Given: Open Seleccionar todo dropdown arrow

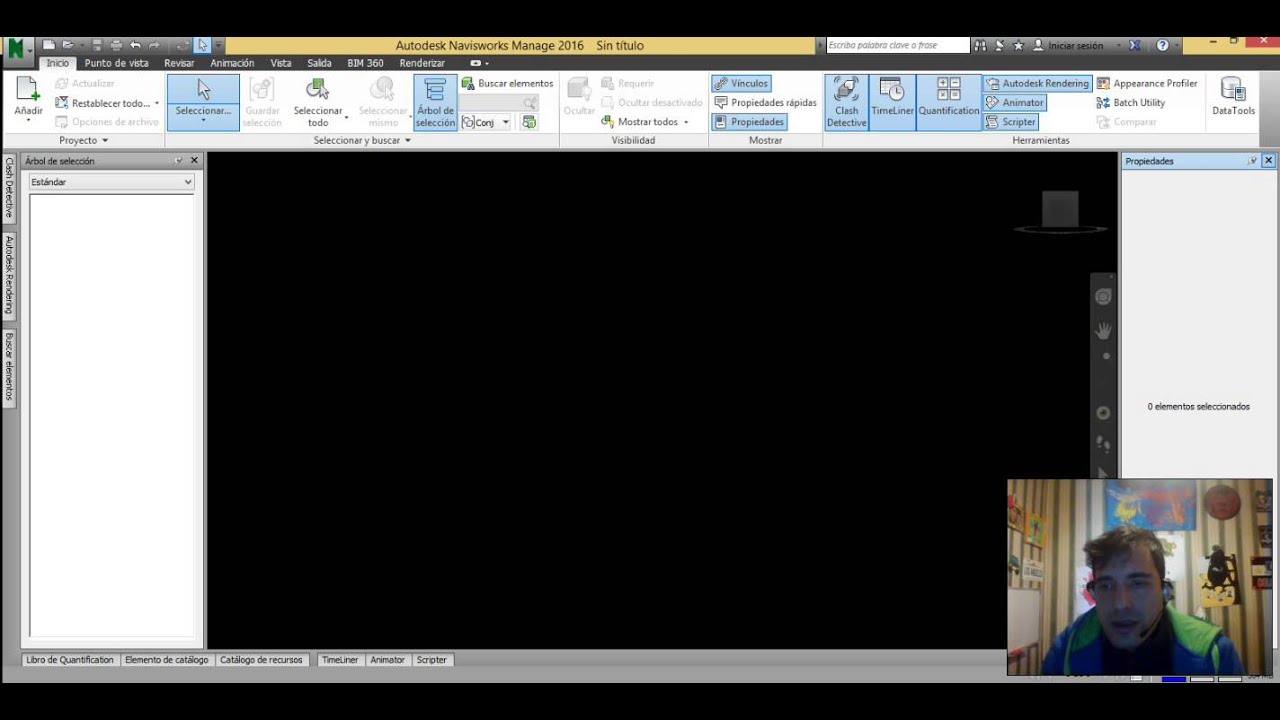Looking at the screenshot, I should [x=346, y=120].
